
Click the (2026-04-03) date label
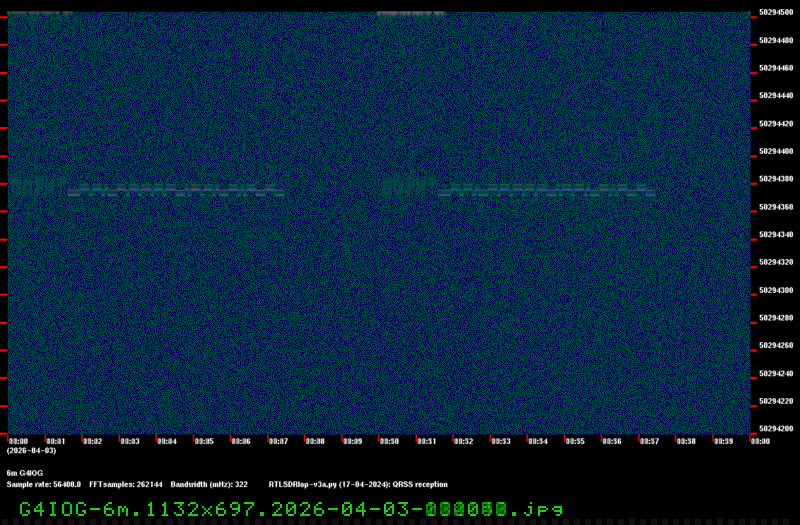pos(32,451)
